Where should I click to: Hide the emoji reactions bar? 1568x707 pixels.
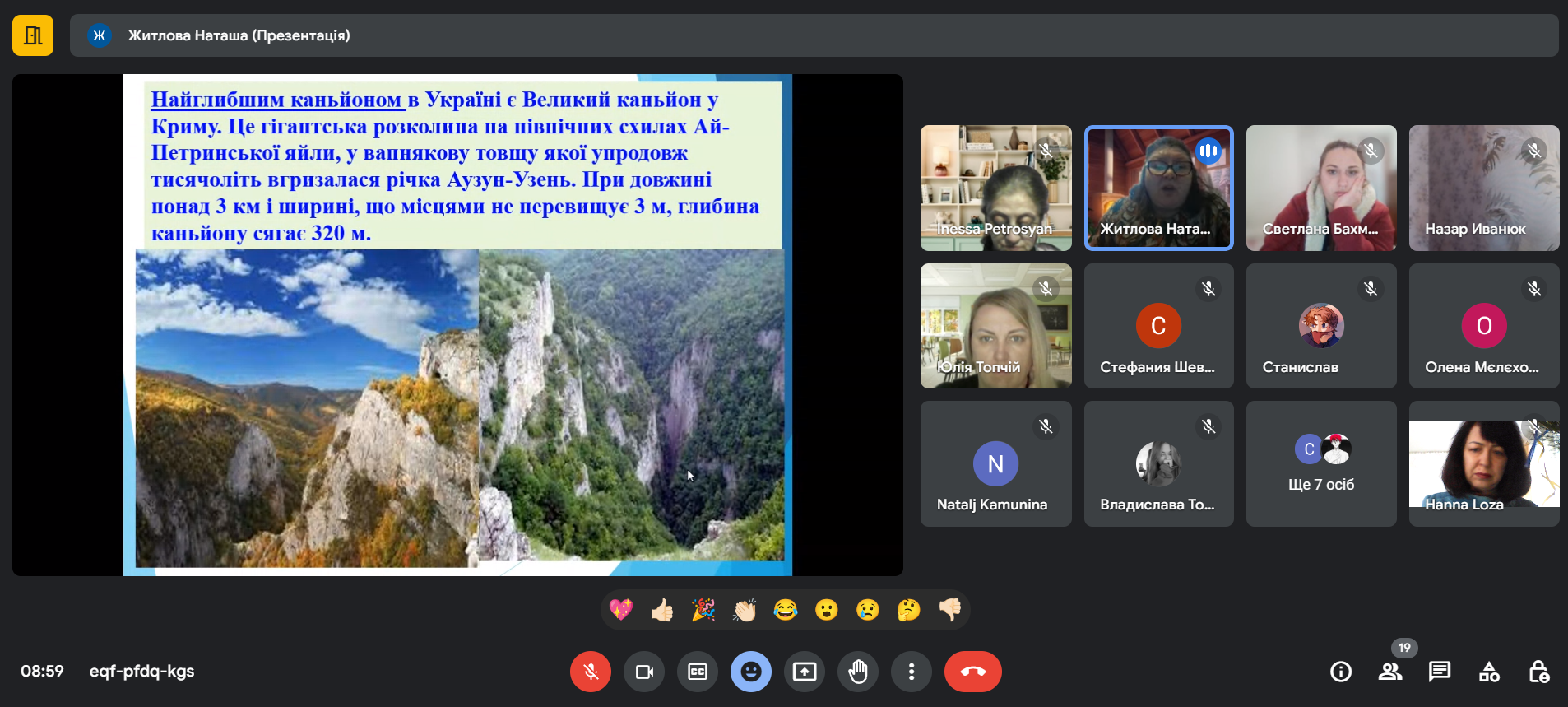click(751, 672)
